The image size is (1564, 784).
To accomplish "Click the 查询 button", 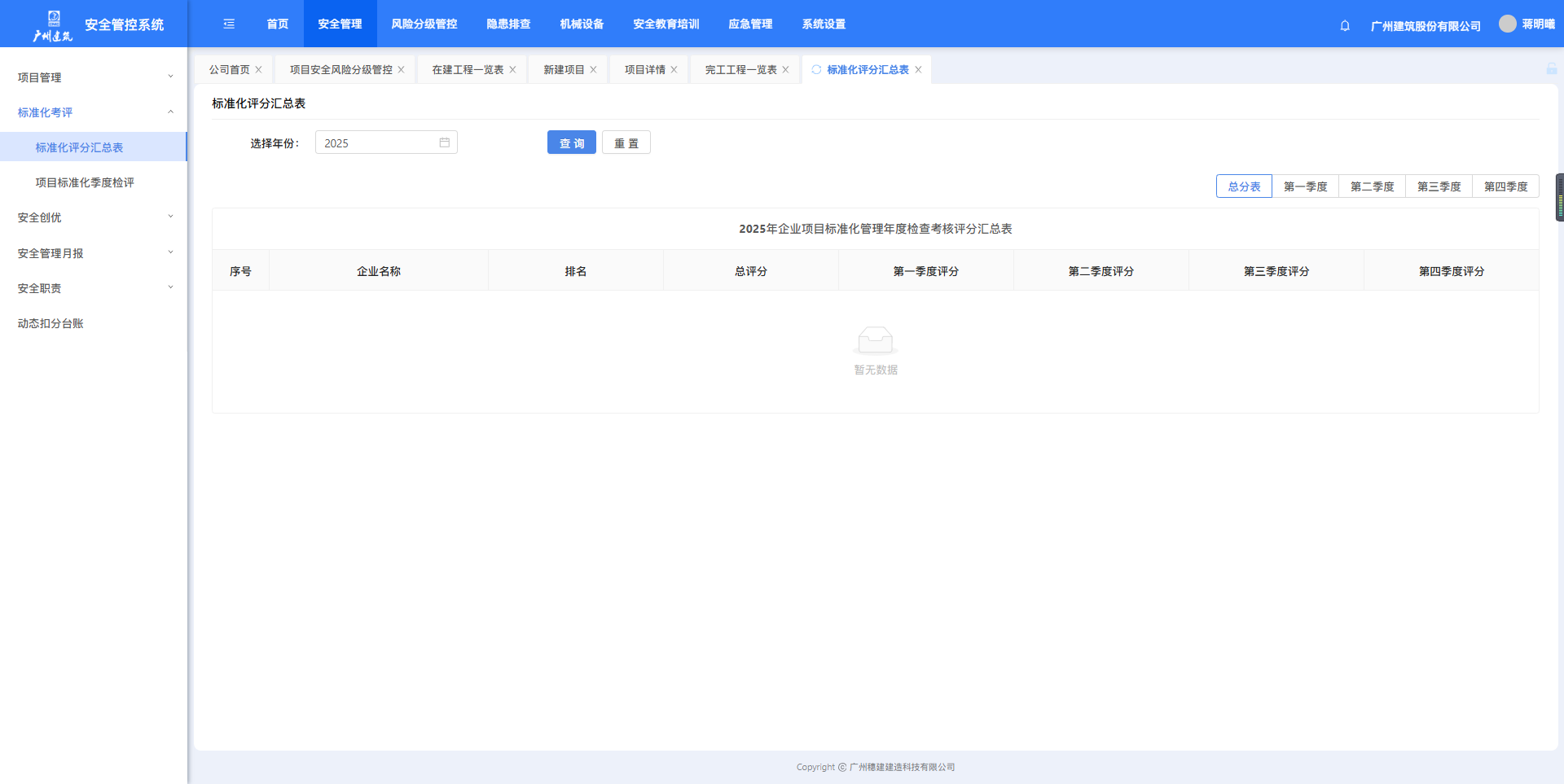I will pyautogui.click(x=572, y=142).
